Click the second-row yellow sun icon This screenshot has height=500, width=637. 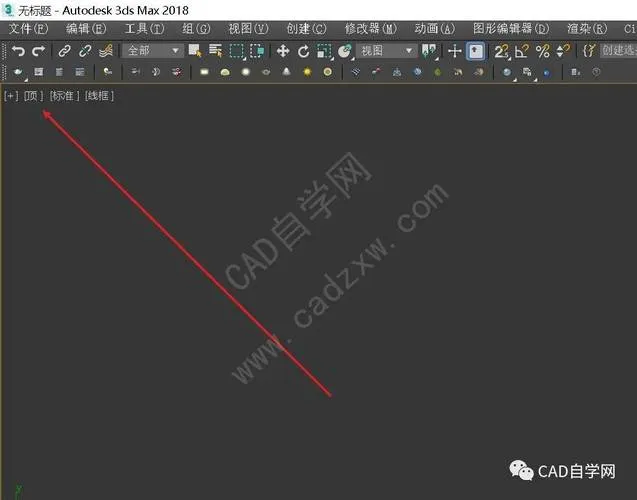[x=307, y=72]
